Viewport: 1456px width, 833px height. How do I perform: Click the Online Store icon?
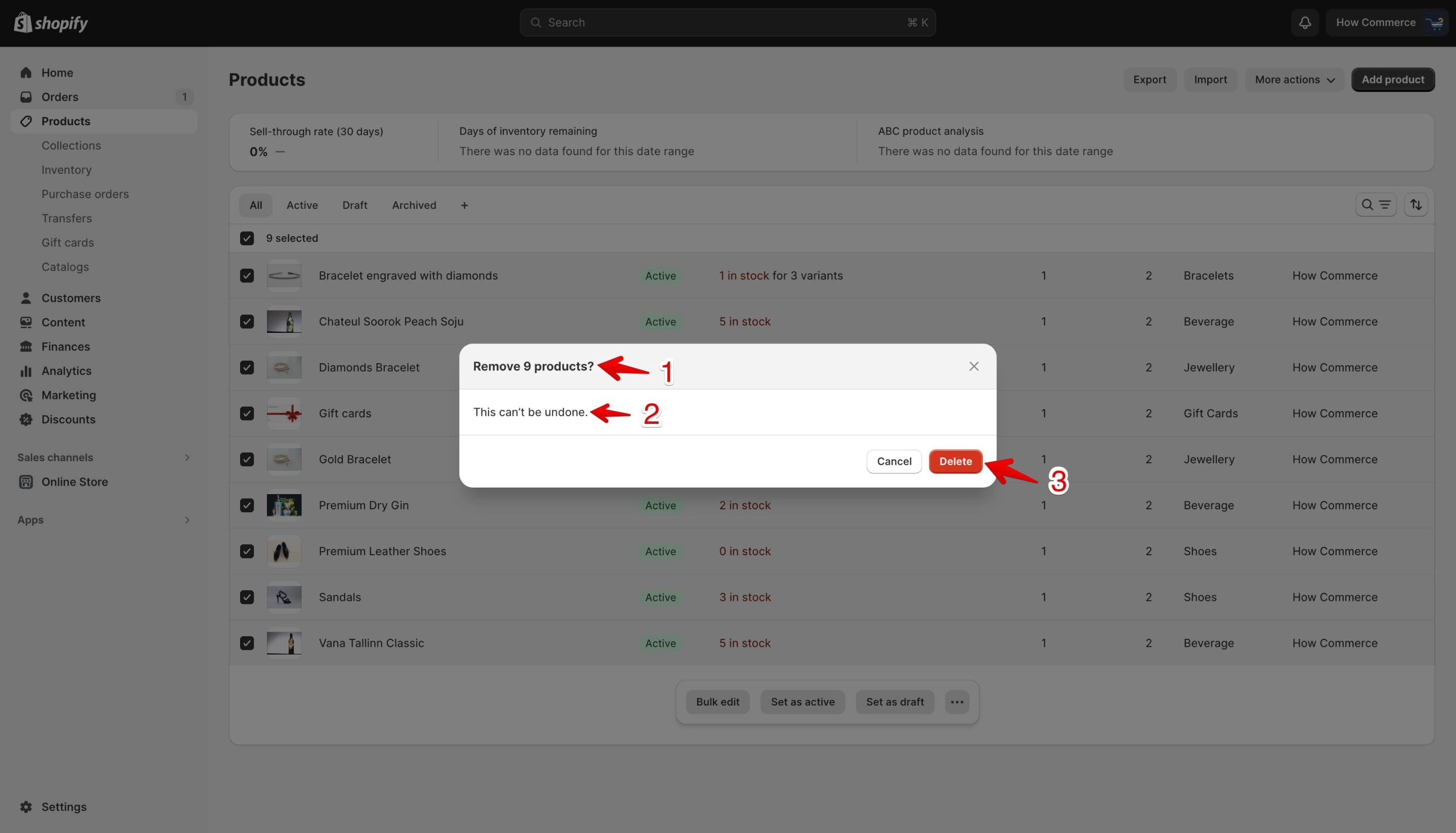pyautogui.click(x=26, y=481)
